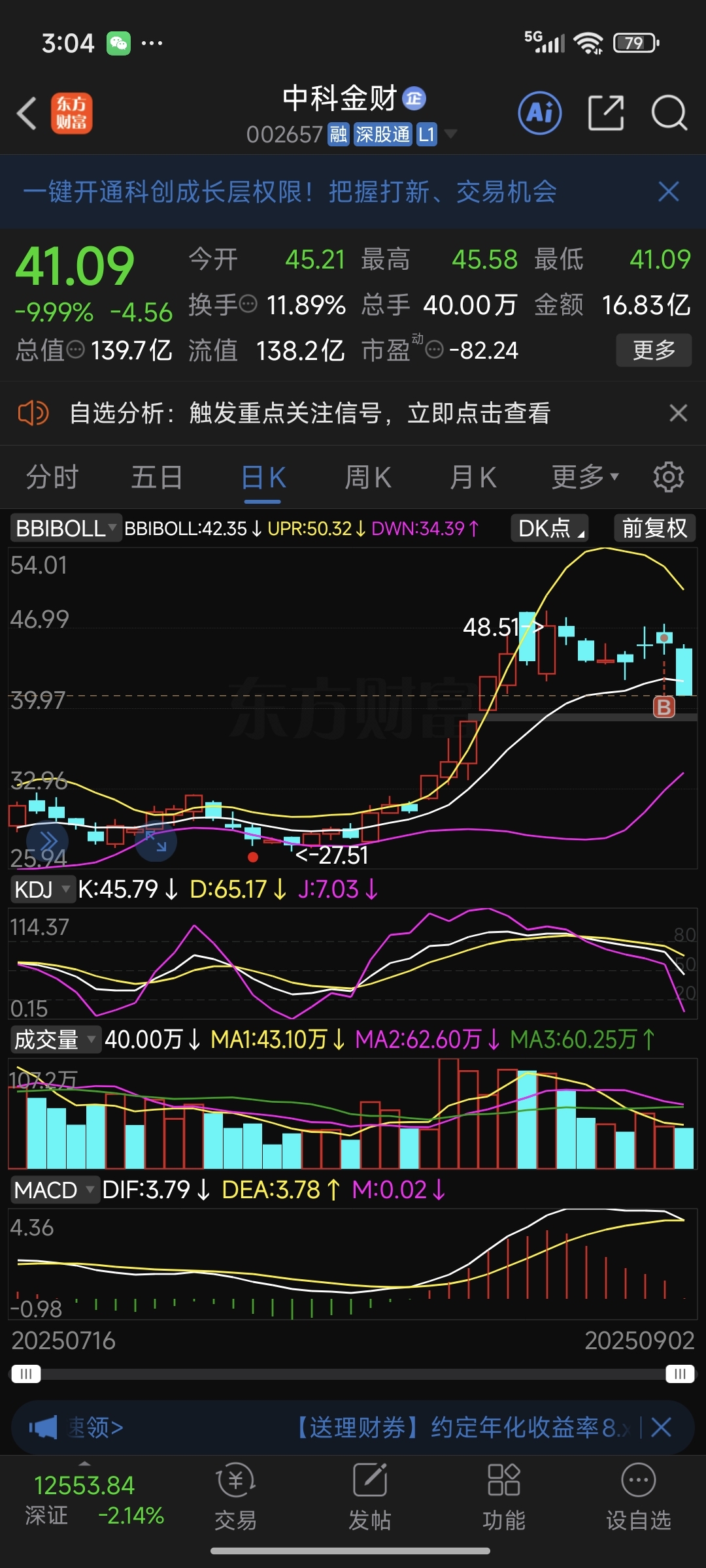Tap the L1 level tag

pyautogui.click(x=427, y=135)
